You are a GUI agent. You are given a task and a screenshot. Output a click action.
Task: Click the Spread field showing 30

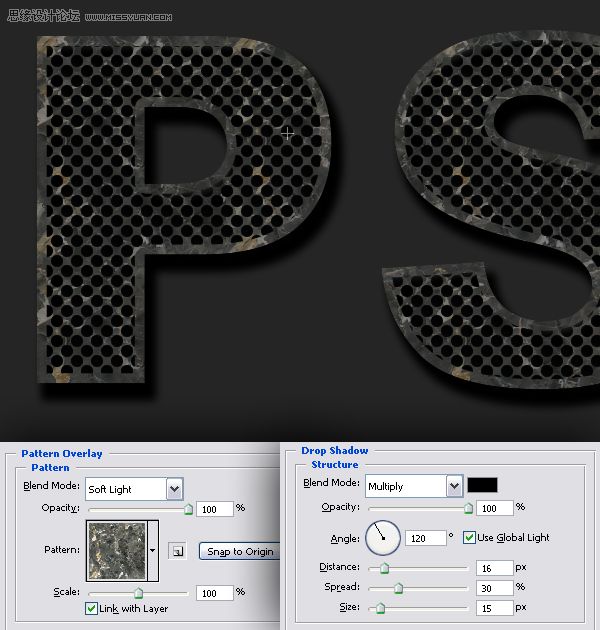tap(495, 588)
